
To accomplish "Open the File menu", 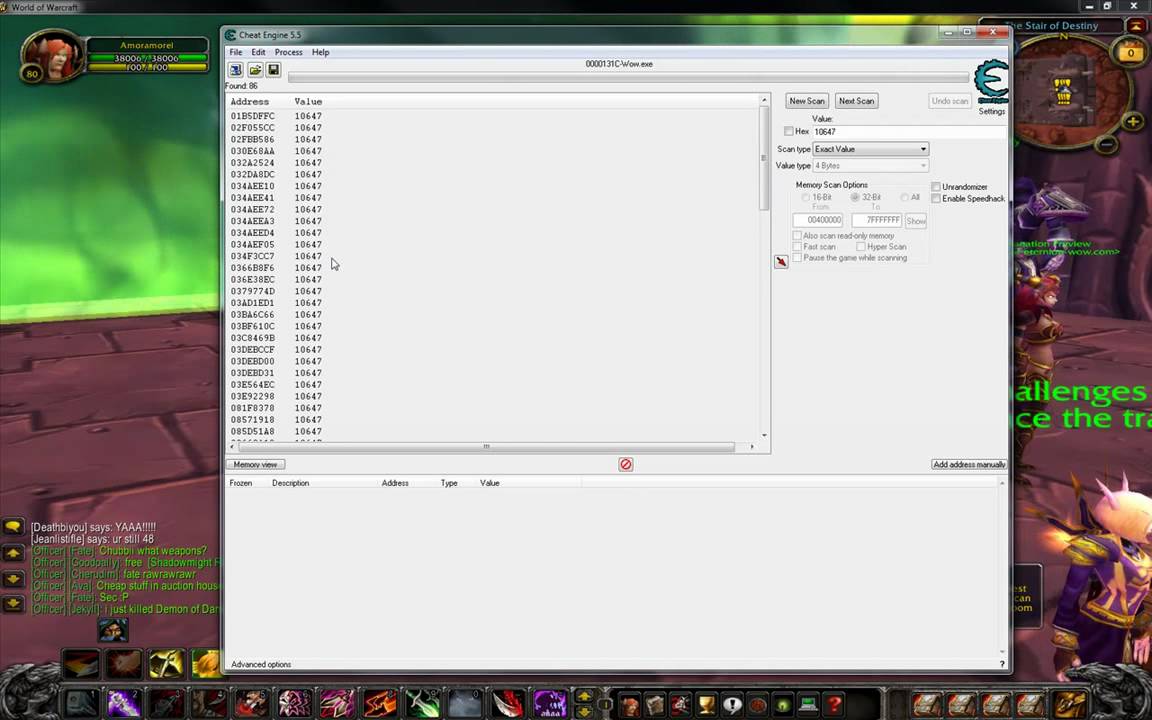I will click(x=236, y=52).
